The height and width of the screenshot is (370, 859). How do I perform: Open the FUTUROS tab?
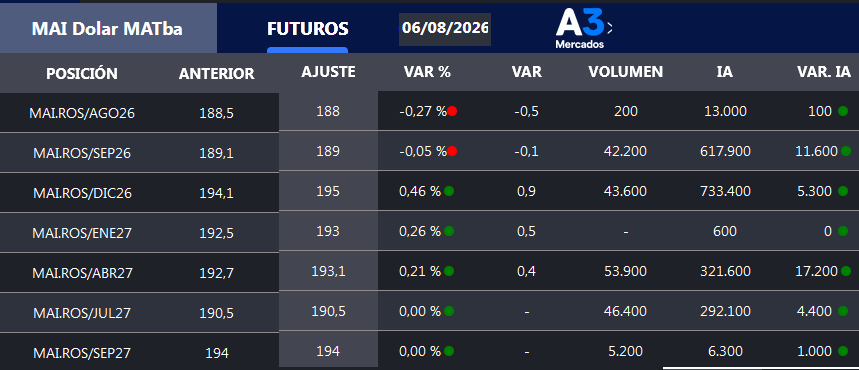pyautogui.click(x=307, y=29)
